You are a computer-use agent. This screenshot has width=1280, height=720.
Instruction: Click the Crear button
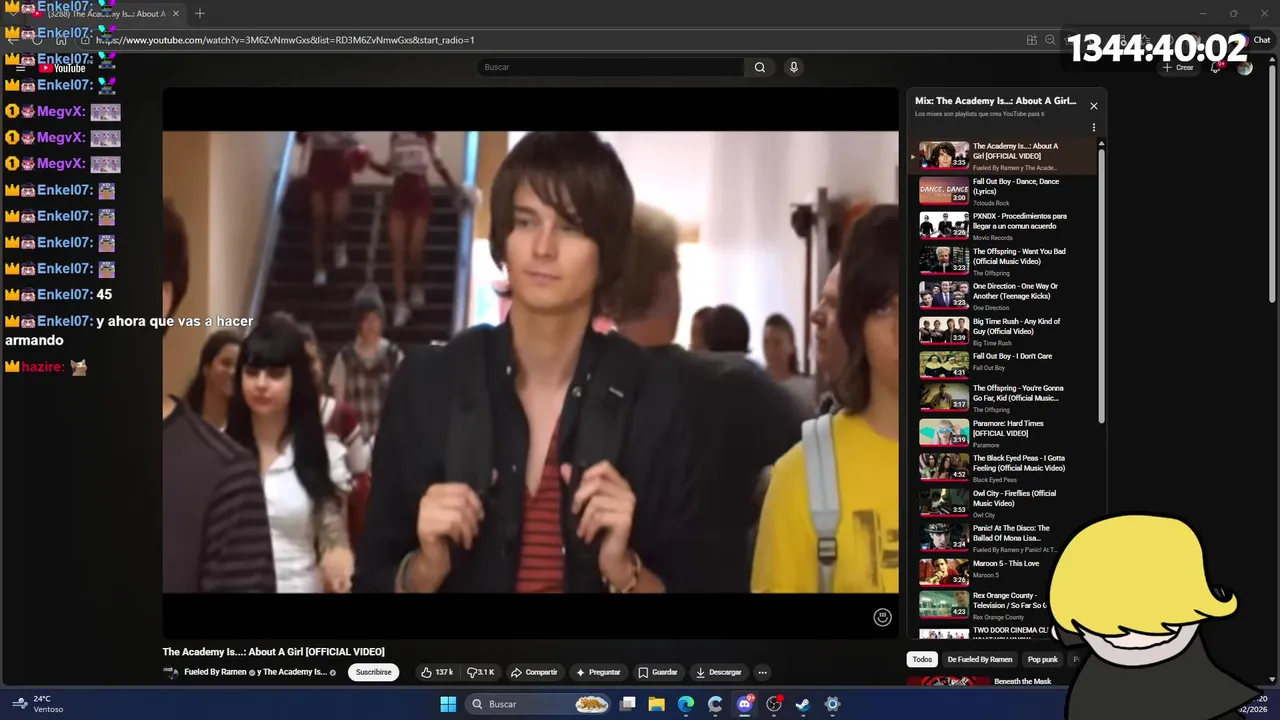[1178, 67]
